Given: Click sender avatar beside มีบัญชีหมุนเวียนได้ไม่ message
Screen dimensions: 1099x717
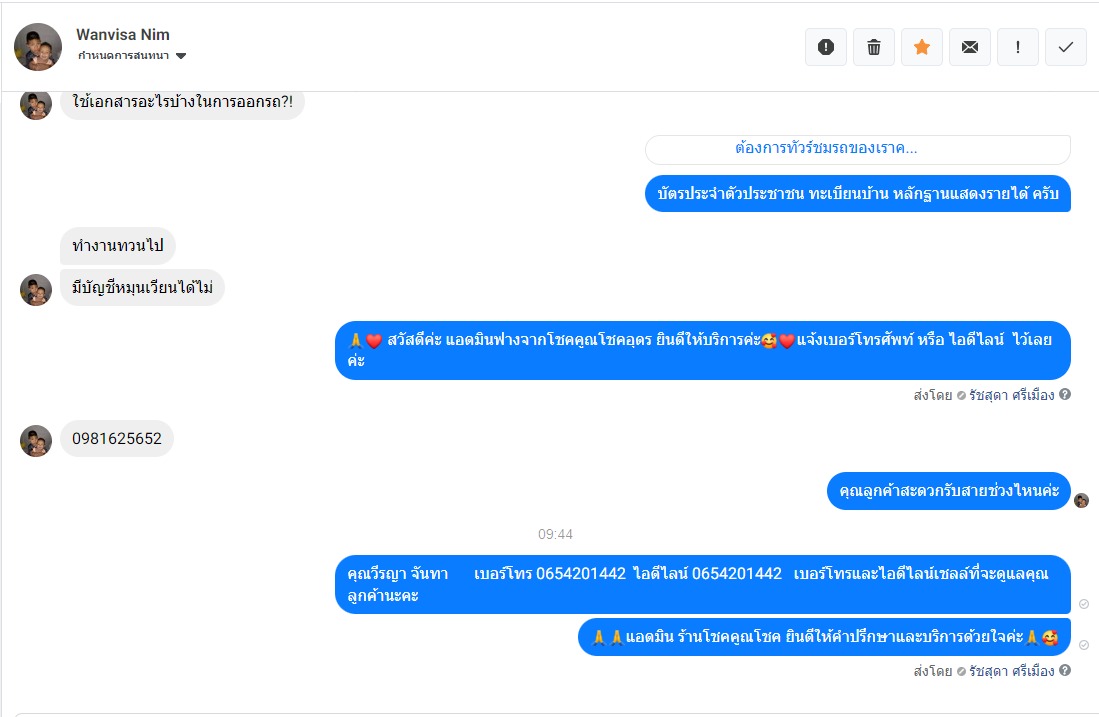Looking at the screenshot, I should click(36, 289).
